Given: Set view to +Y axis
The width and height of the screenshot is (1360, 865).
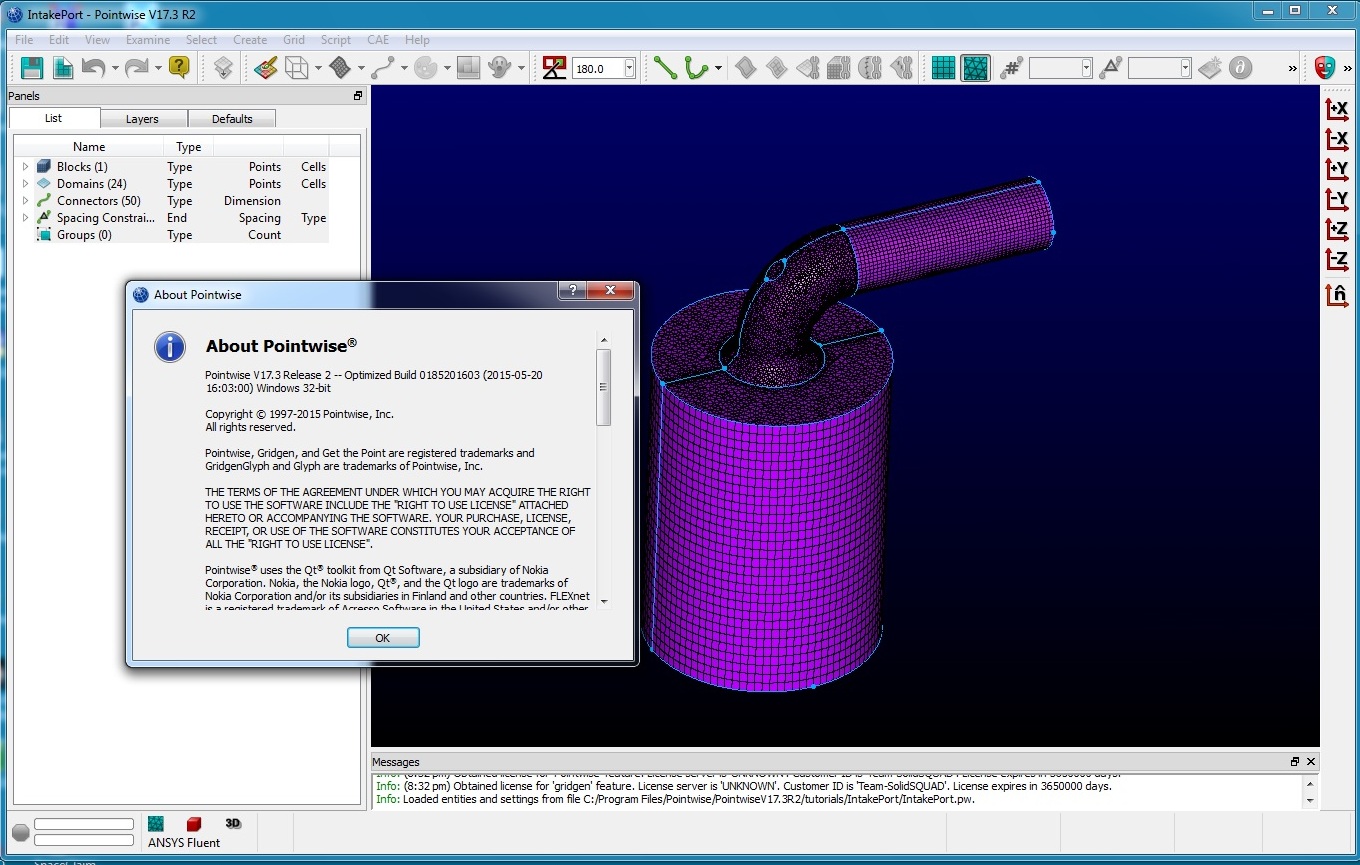Looking at the screenshot, I should click(x=1337, y=168).
